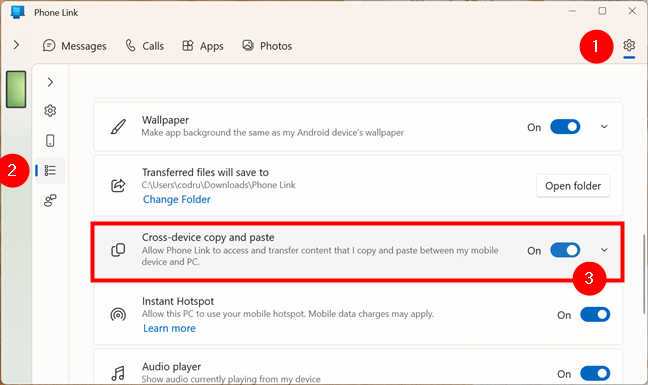Image resolution: width=648 pixels, height=385 pixels.
Task: Click the Change Folder link
Action: [x=176, y=200]
